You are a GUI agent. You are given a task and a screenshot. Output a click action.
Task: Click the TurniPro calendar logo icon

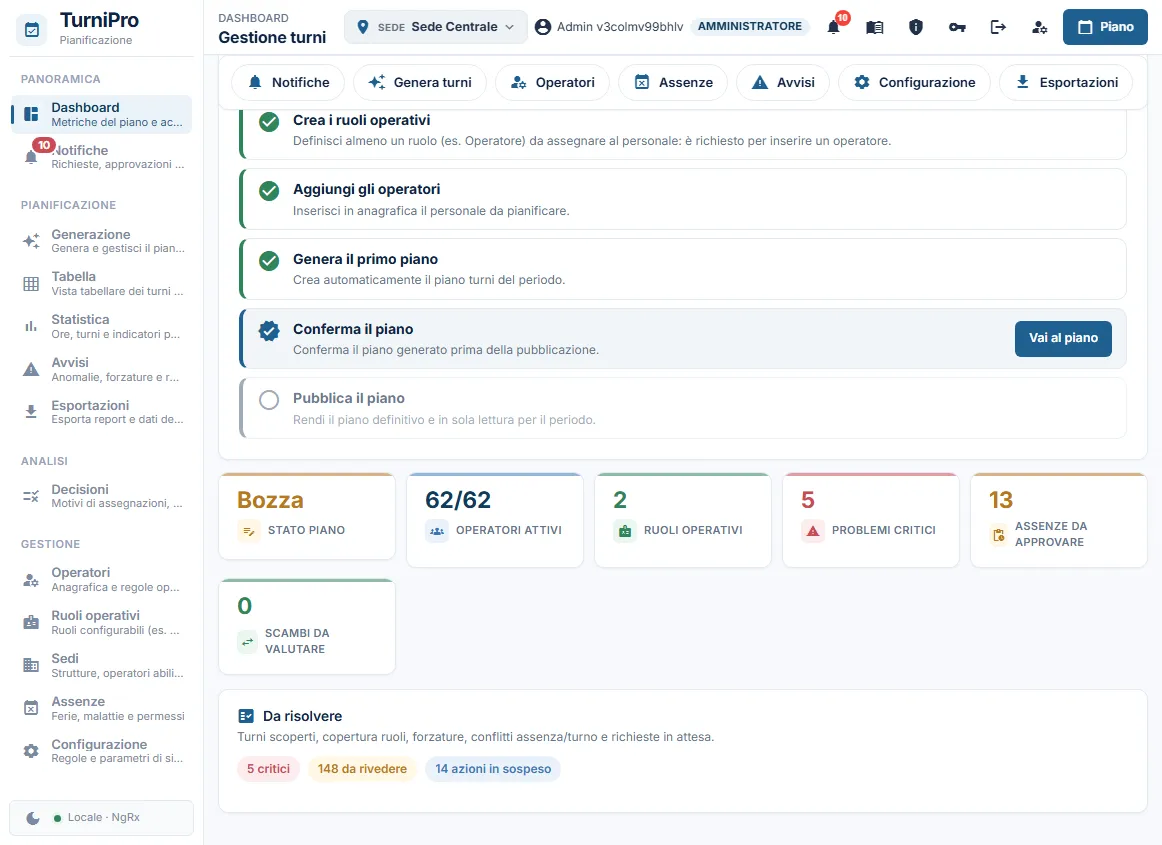[32, 30]
